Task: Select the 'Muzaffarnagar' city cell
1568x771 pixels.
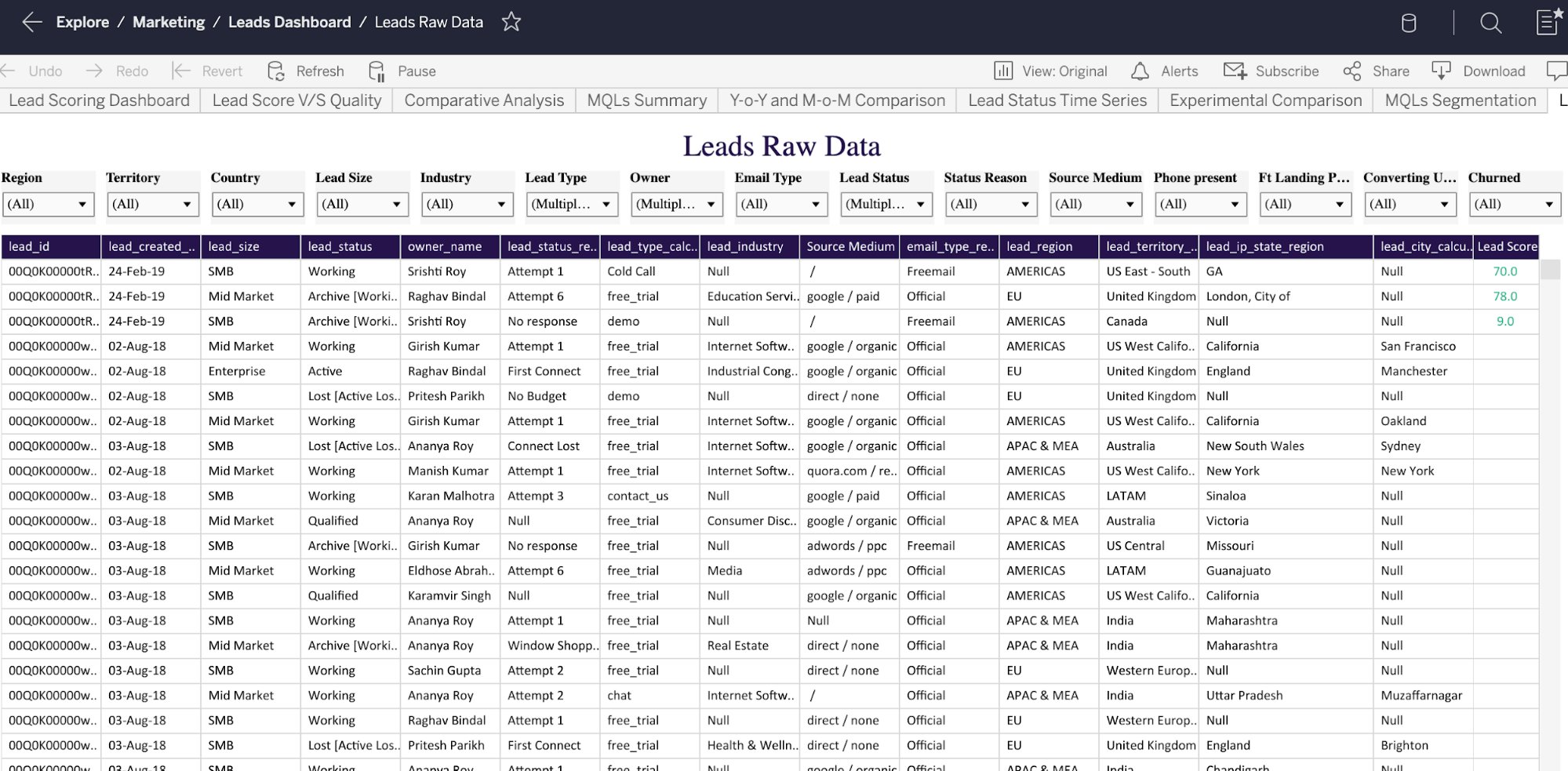Action: (1421, 695)
